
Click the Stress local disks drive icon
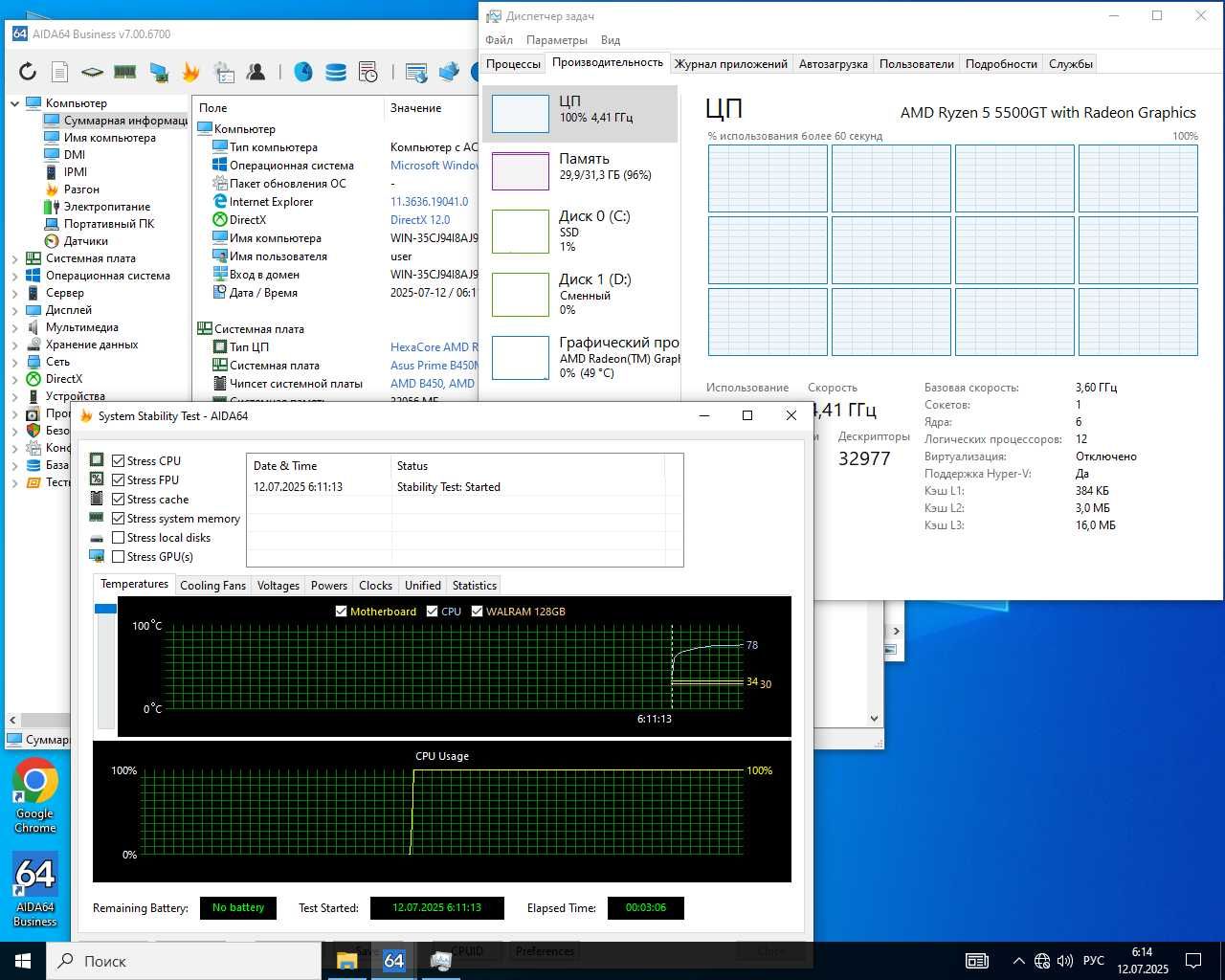pos(97,537)
